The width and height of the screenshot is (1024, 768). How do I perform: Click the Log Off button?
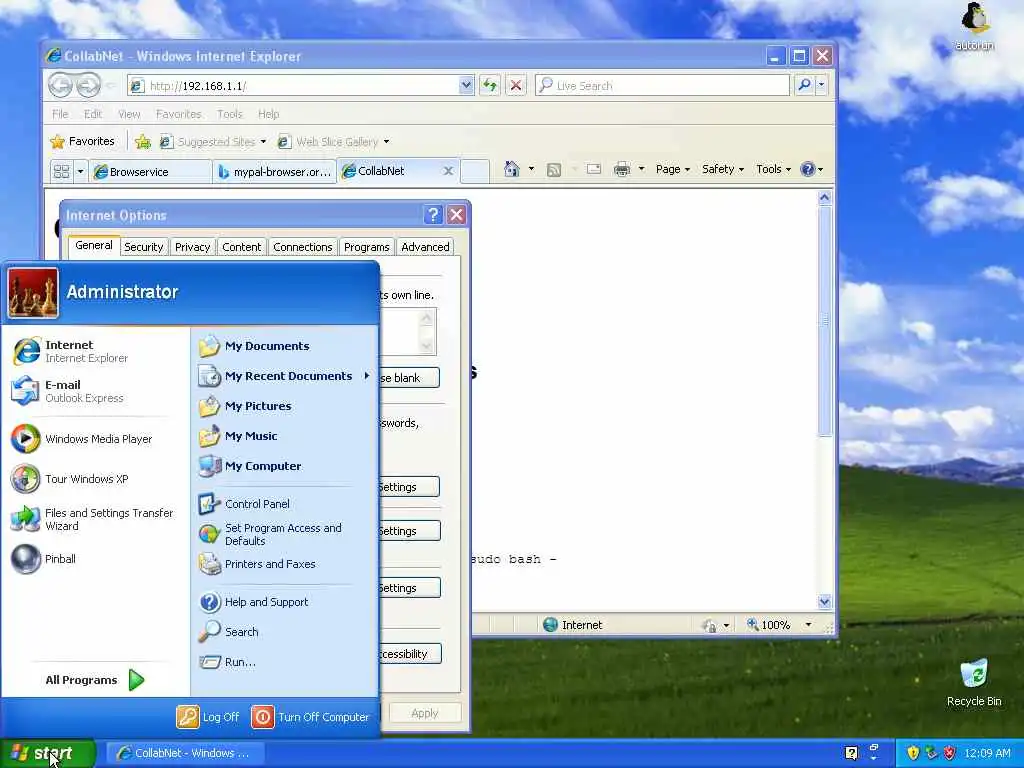pos(208,717)
